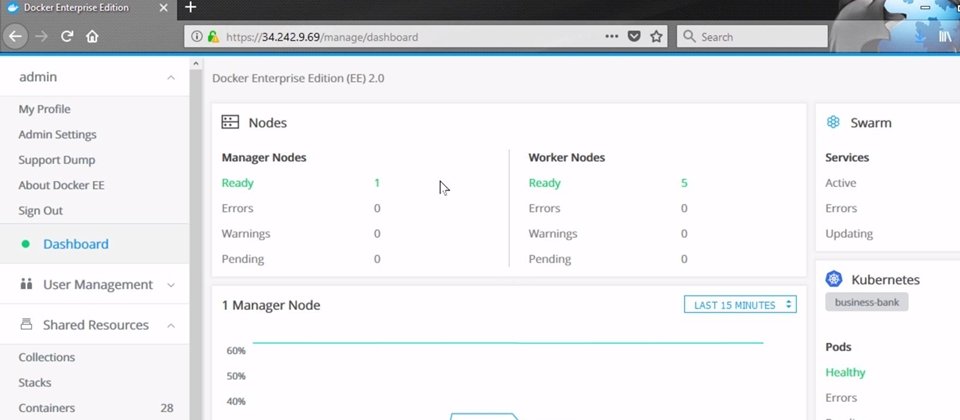Click the Manager Nodes Pending label
This screenshot has height=420, width=960.
click(243, 259)
